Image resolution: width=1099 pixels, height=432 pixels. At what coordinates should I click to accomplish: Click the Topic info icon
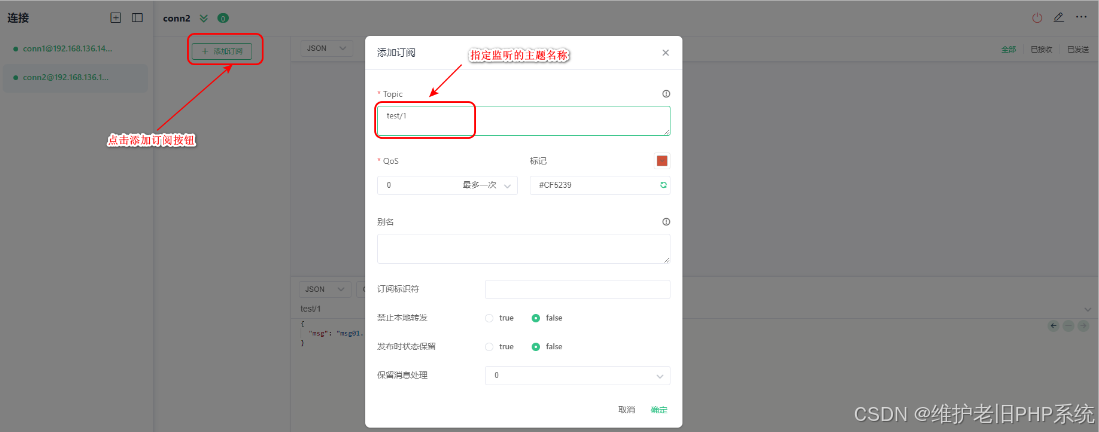click(666, 94)
